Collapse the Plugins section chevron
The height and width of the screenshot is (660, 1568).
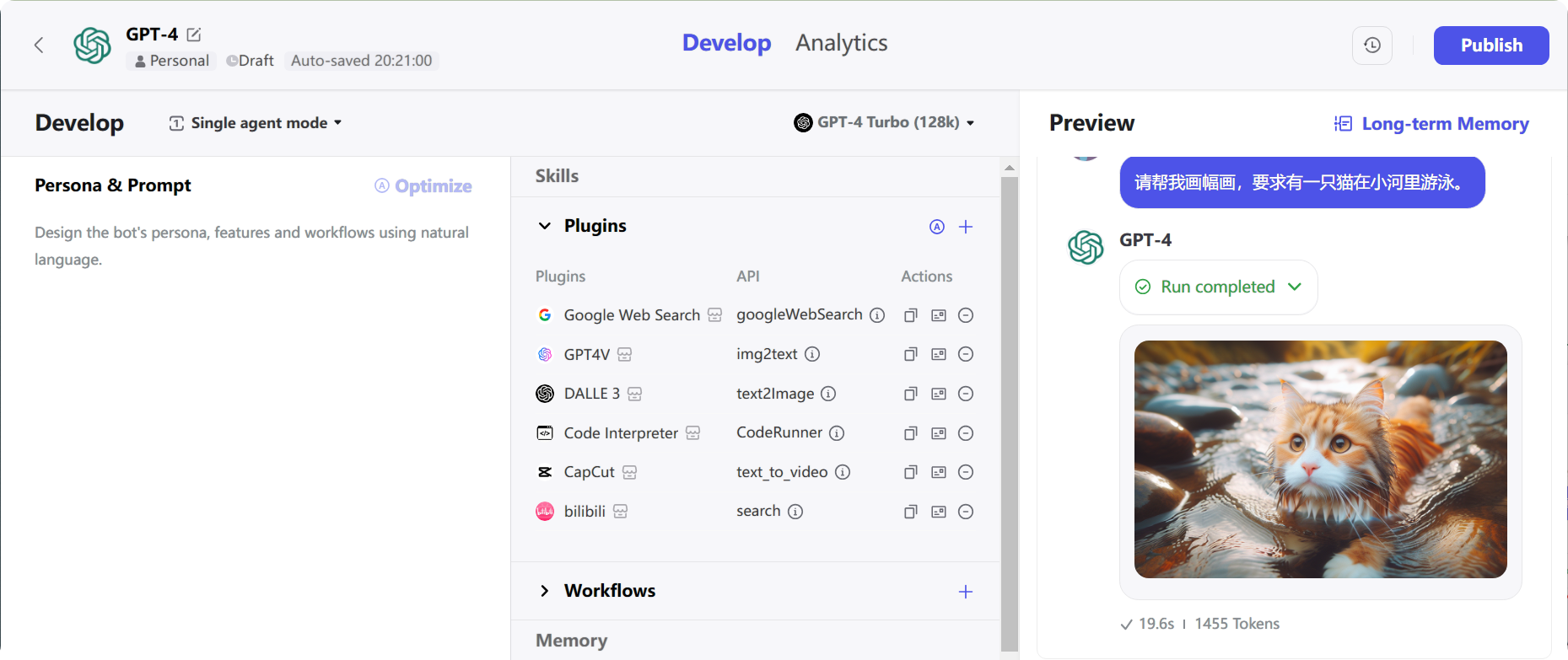click(x=545, y=226)
